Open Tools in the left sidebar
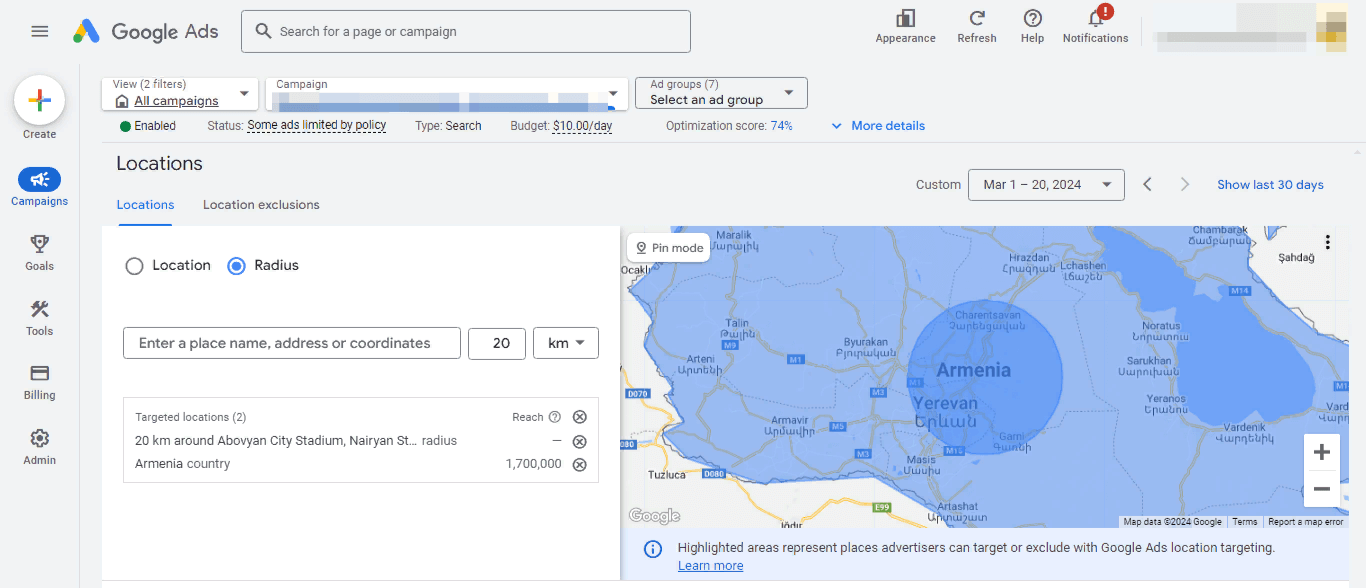The height and width of the screenshot is (588, 1366). tap(40, 317)
